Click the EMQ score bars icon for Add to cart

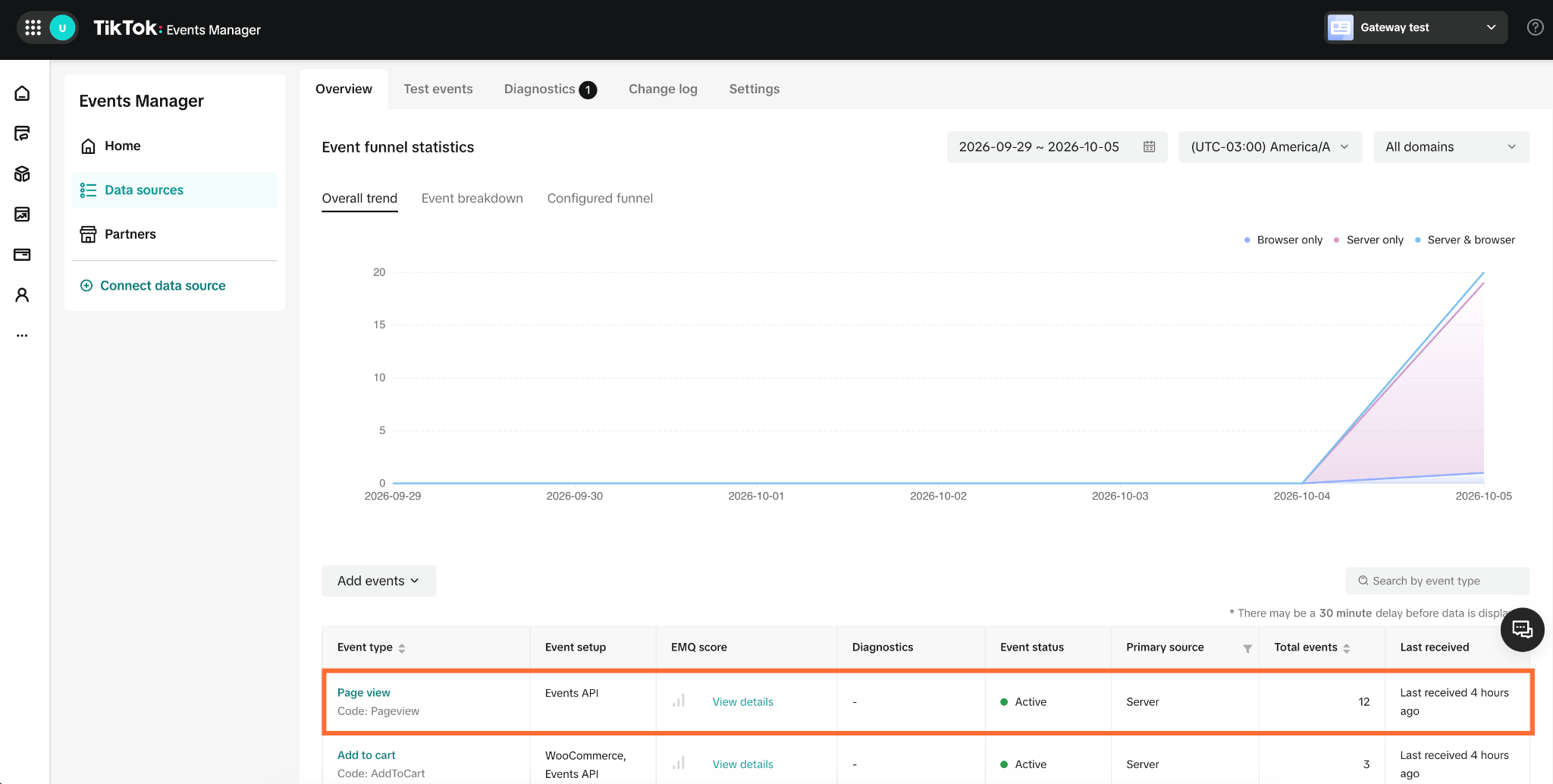(679, 763)
